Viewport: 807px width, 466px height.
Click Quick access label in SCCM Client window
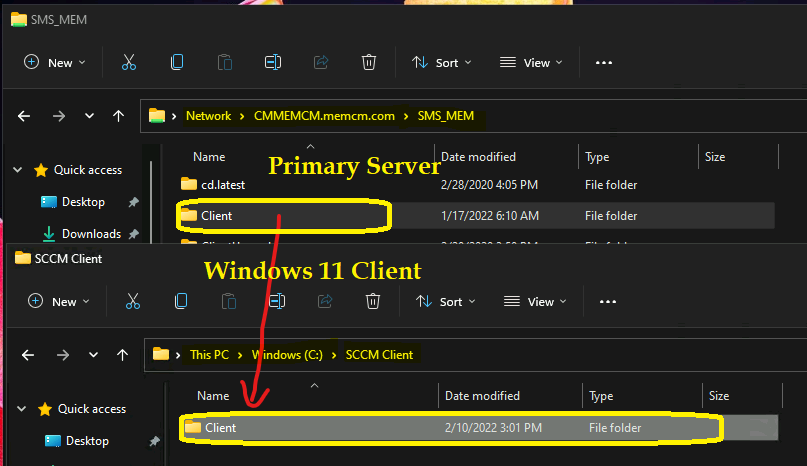[92, 409]
